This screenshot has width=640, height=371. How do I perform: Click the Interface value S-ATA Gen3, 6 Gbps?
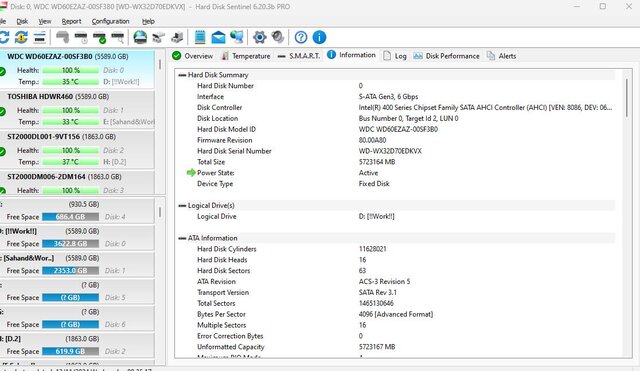(x=388, y=97)
